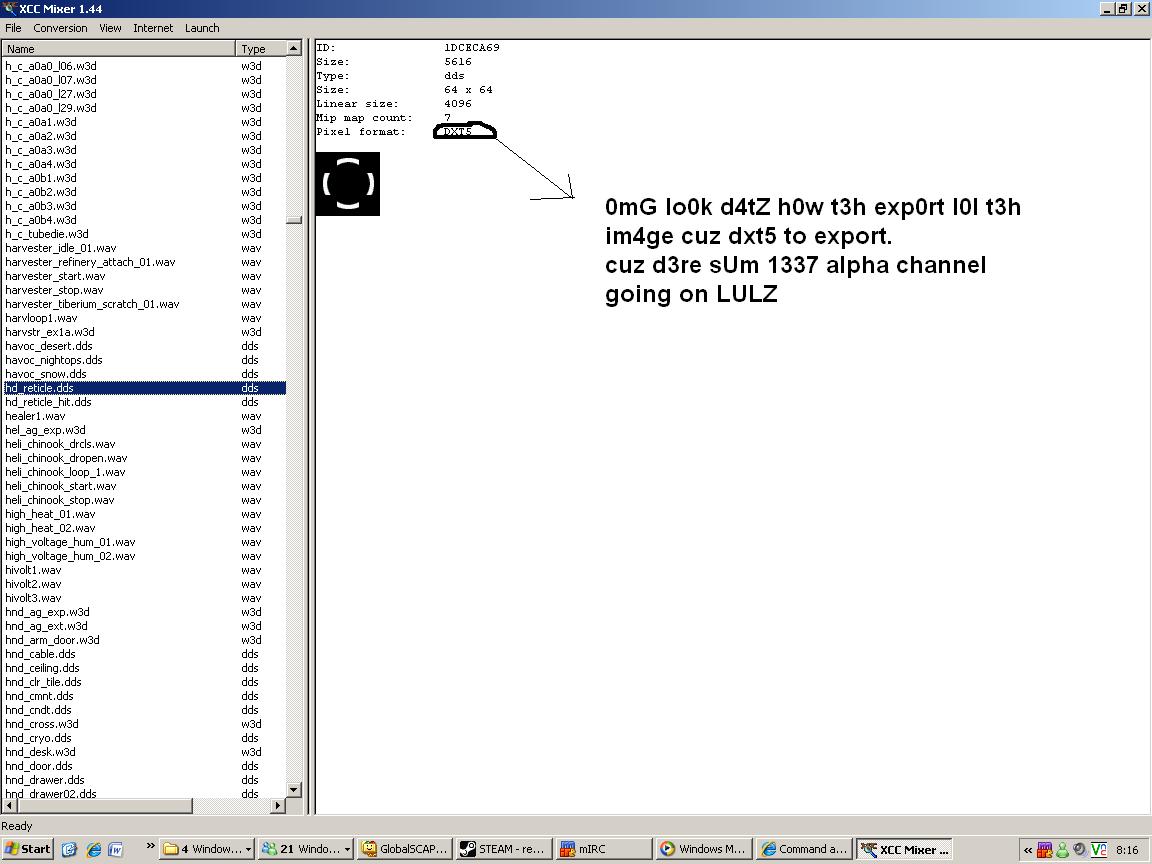1152x864 pixels.
Task: Click the Start button
Action: coord(27,849)
